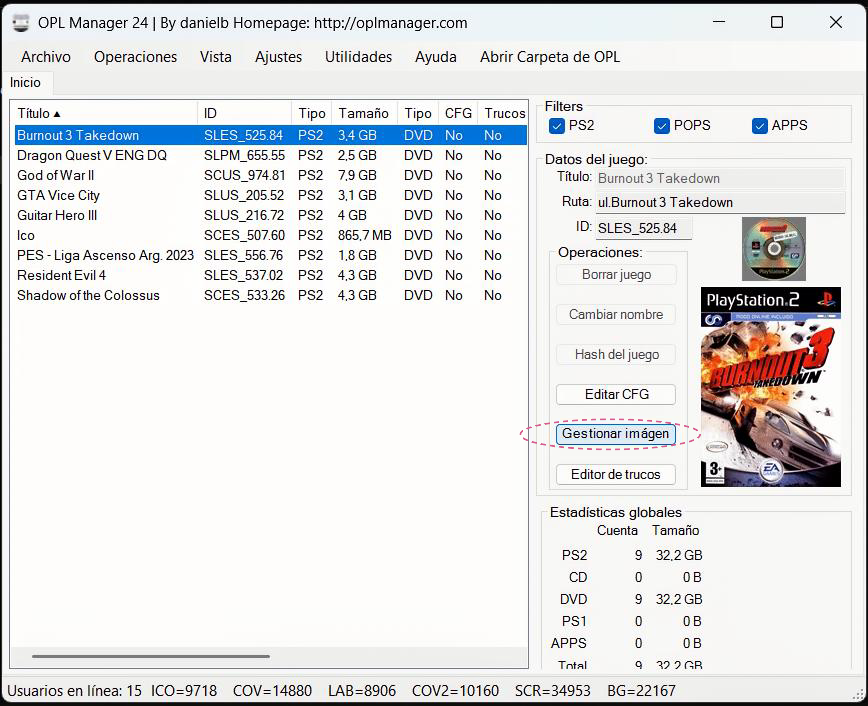Open the Editar CFG editor
This screenshot has height=706, width=868.
coord(615,394)
